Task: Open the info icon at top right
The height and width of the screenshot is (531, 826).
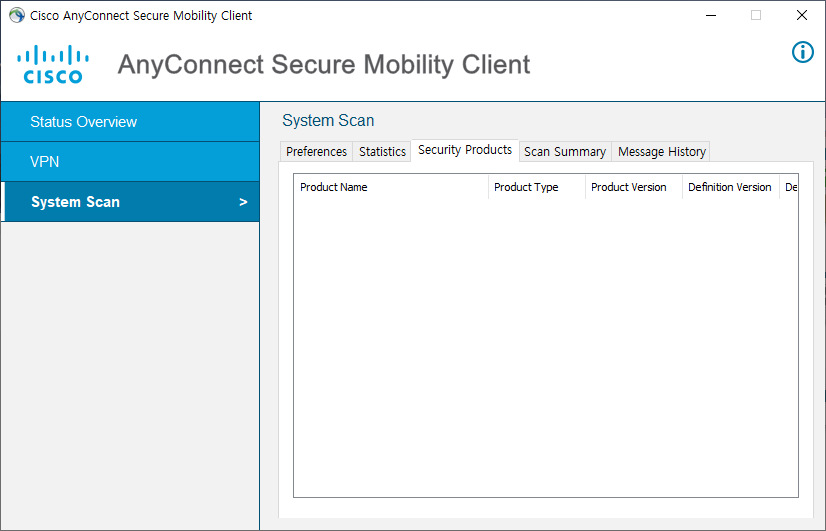Action: [803, 52]
